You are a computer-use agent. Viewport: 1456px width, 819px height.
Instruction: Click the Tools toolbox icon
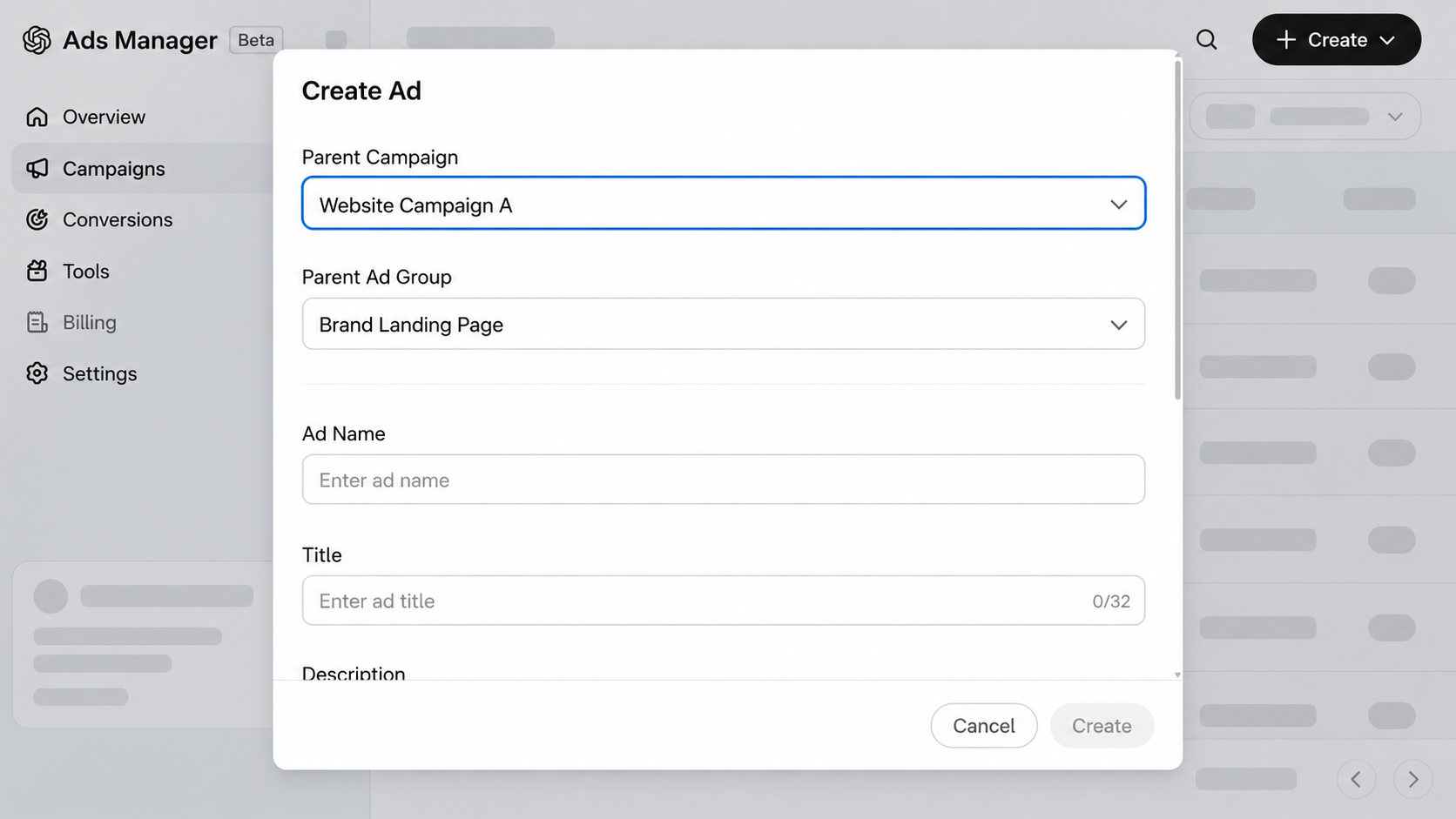pos(37,271)
